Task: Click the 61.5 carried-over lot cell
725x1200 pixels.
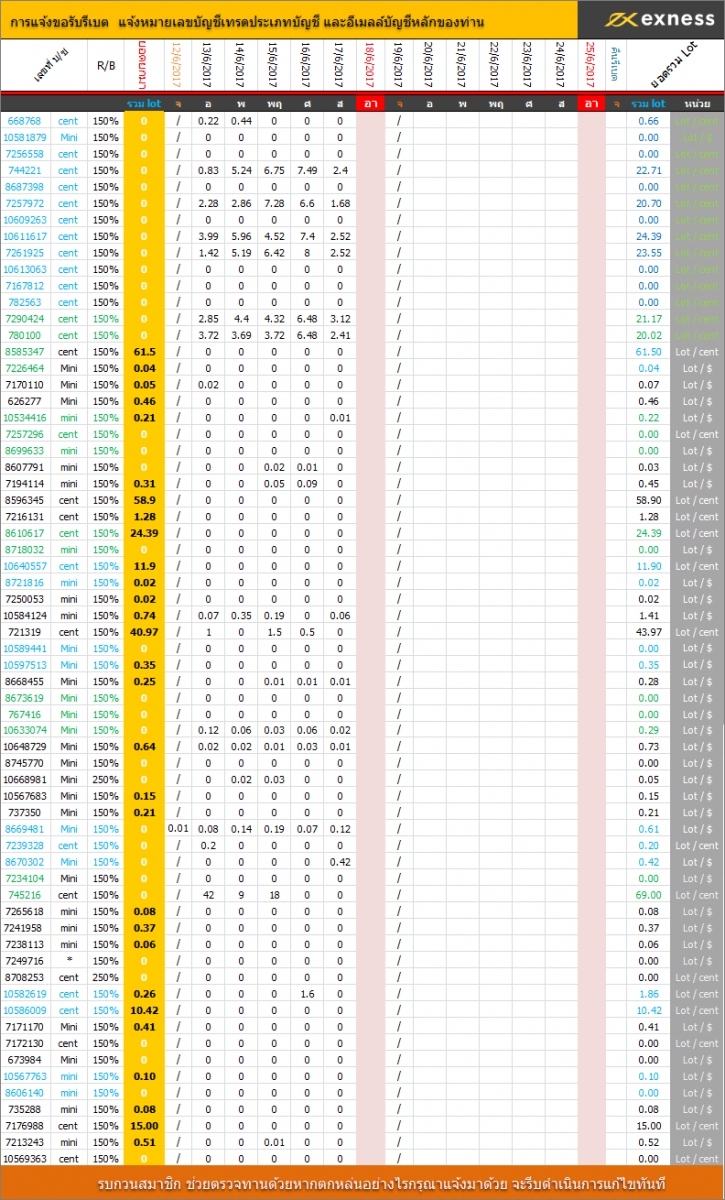Action: 144,352
